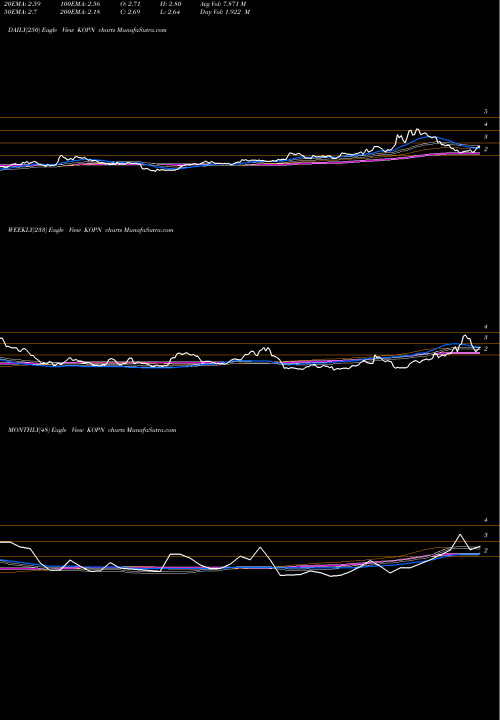This screenshot has height=720, width=500.
Task: Click the L: 2.64 low price
Action: (172, 12)
